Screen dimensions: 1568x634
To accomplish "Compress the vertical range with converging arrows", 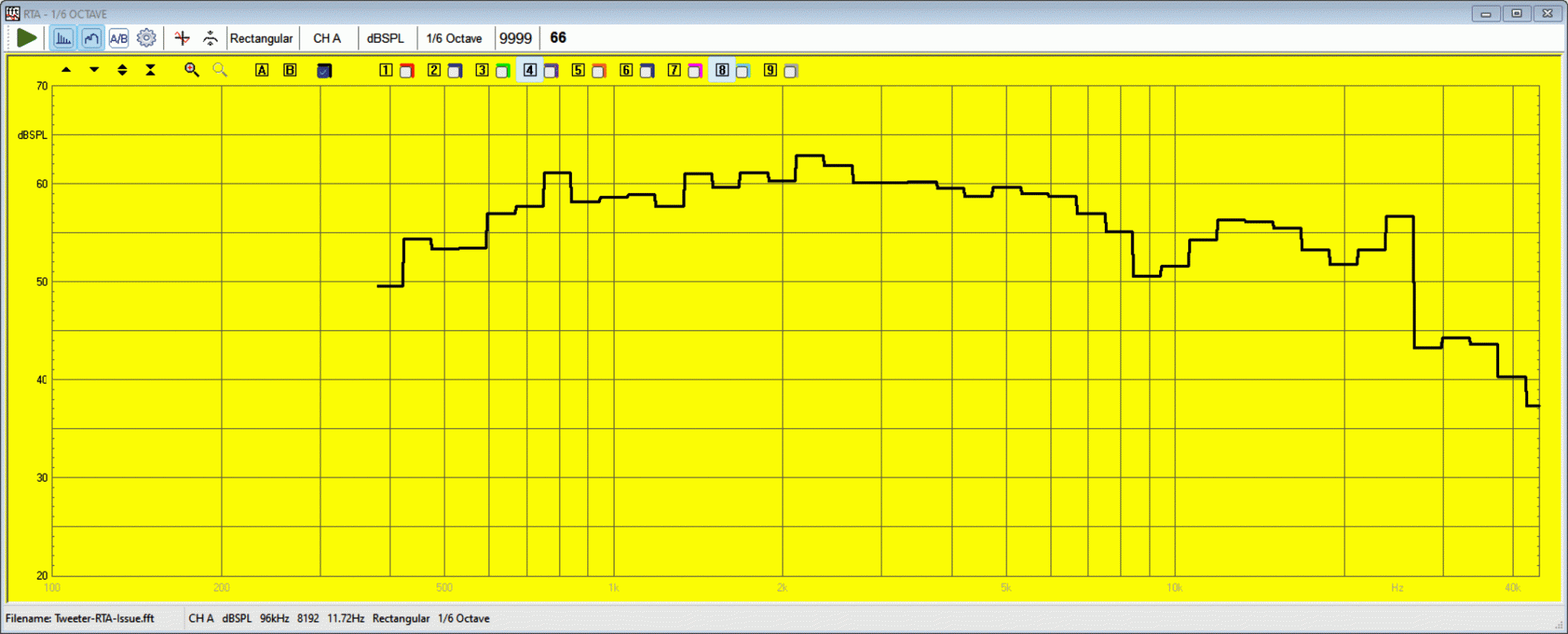I will point(151,70).
